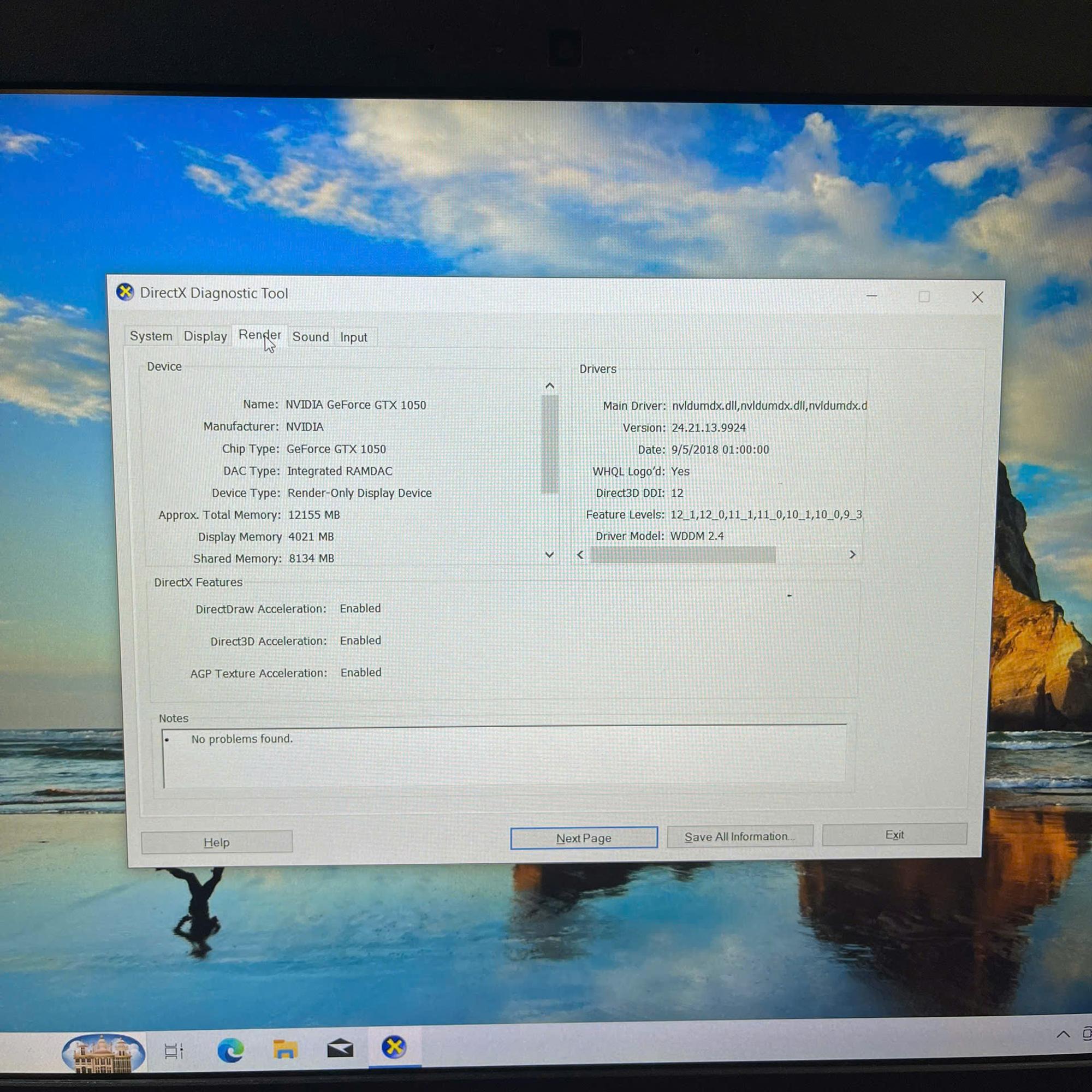Click the Device list scroll up arrow
1092x1092 pixels.
[549, 385]
